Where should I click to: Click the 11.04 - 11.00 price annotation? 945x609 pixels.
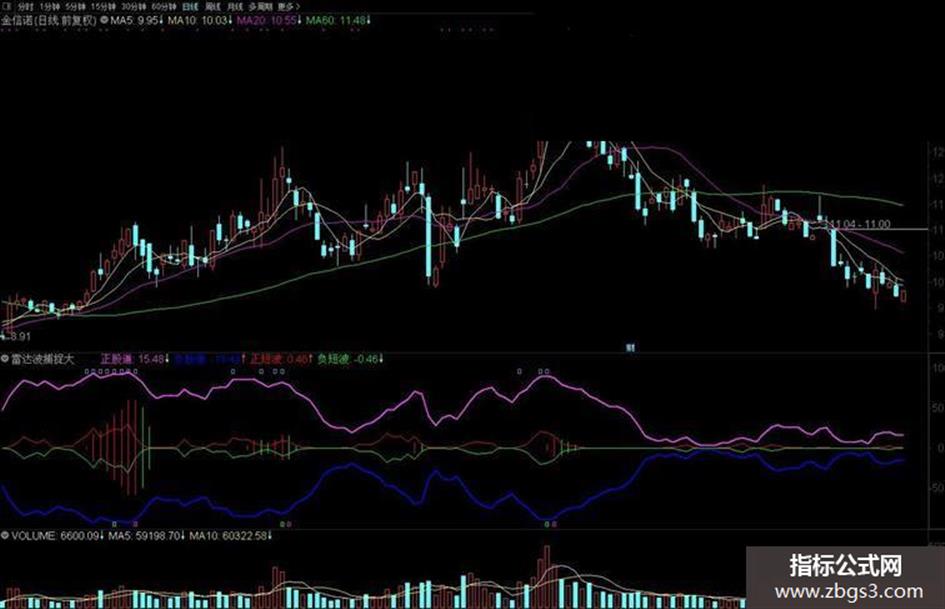(859, 224)
